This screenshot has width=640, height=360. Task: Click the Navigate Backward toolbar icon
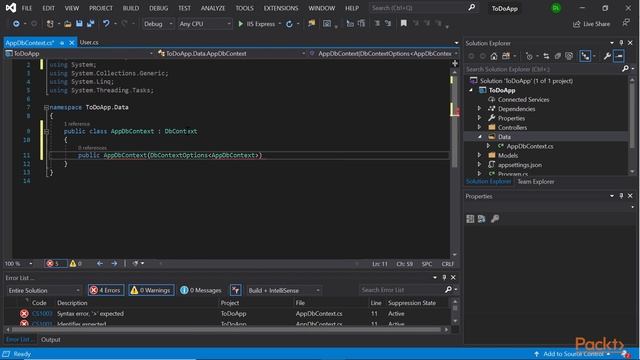(x=16, y=24)
